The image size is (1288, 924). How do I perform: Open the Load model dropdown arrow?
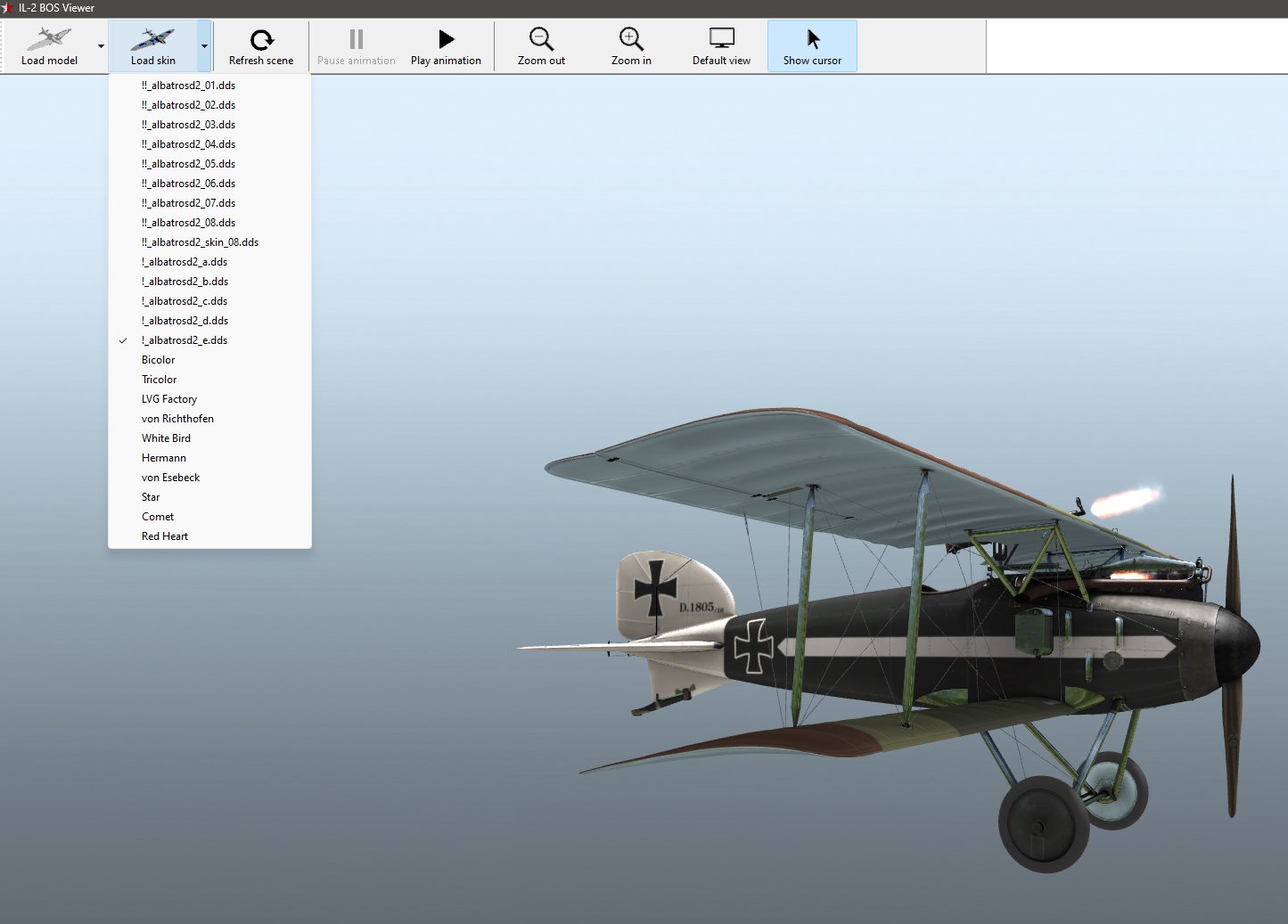point(101,46)
